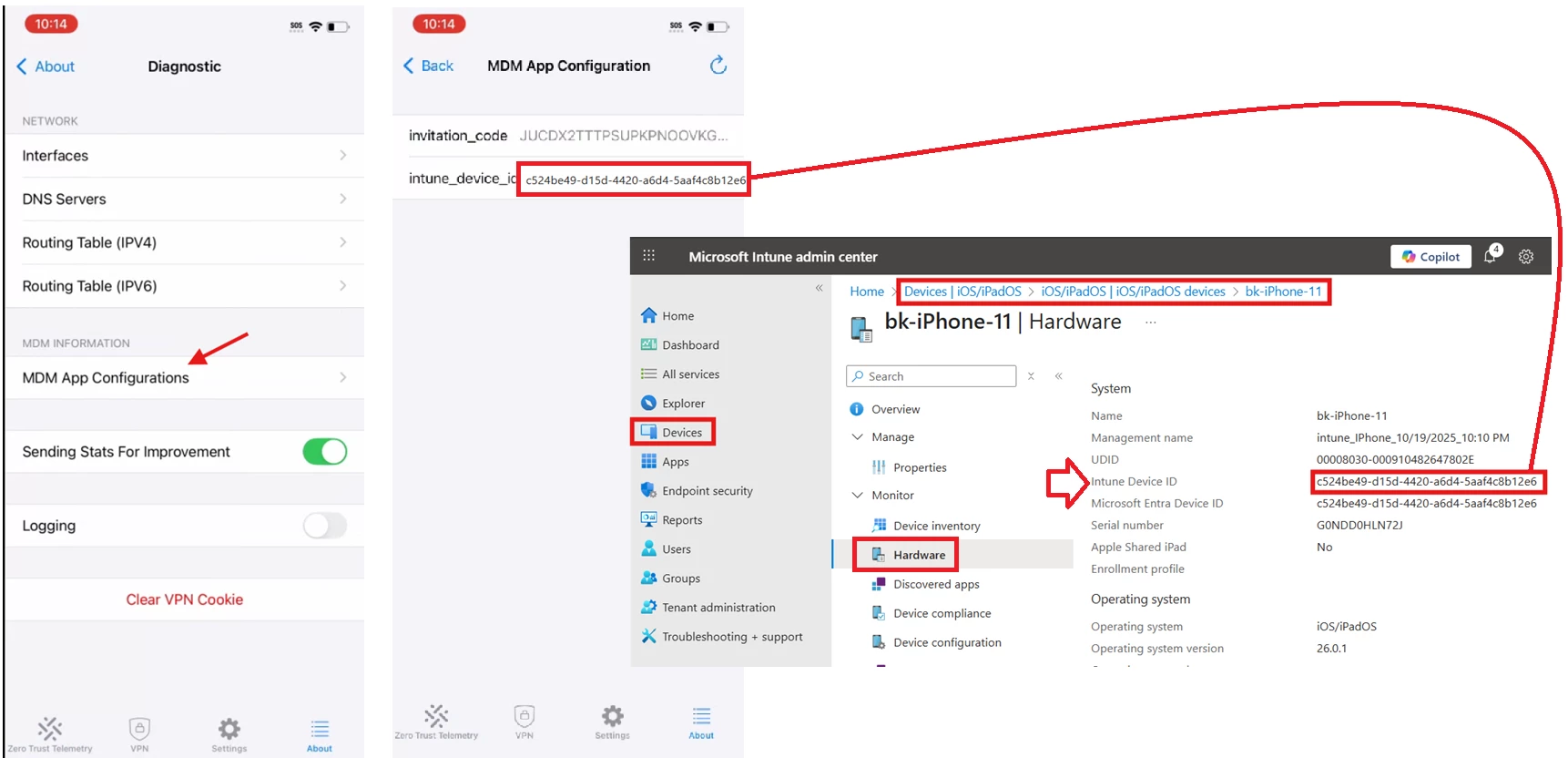Click Home breadcrumb link
Image resolution: width=1568 pixels, height=758 pixels.
tap(867, 292)
